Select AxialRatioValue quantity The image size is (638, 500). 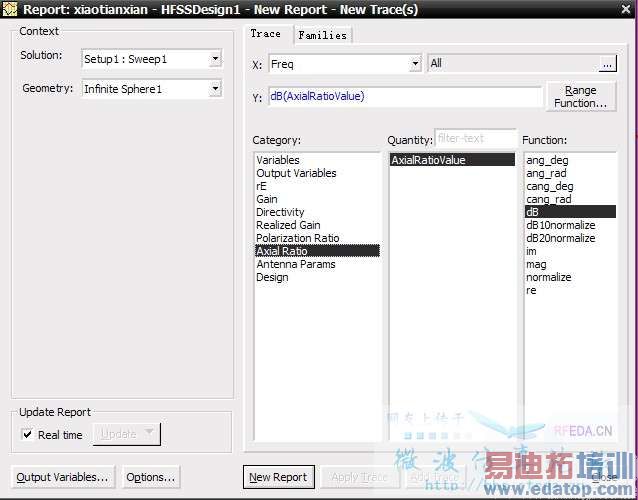click(x=452, y=160)
